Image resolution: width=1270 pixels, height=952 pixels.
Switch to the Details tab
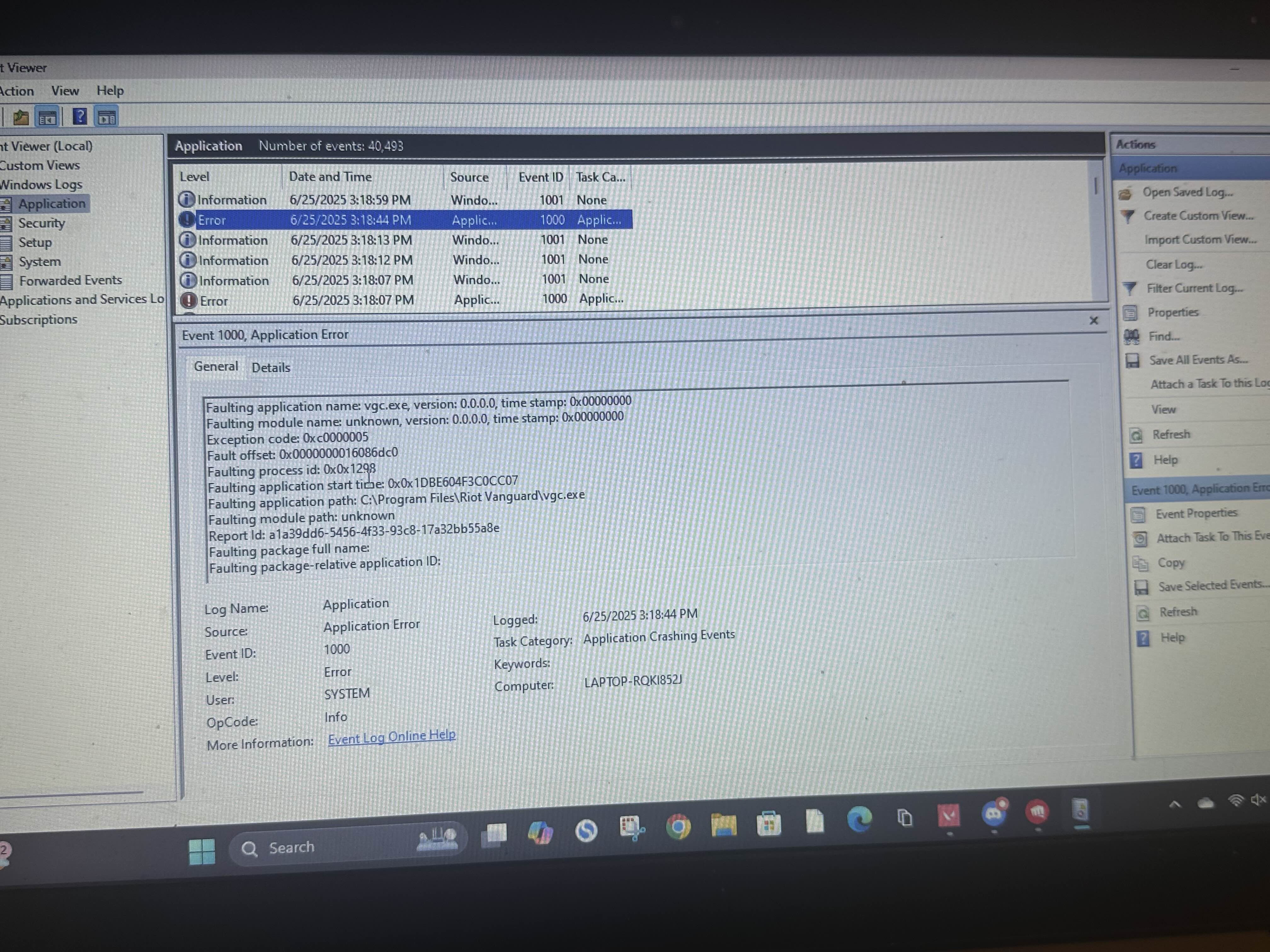click(271, 368)
